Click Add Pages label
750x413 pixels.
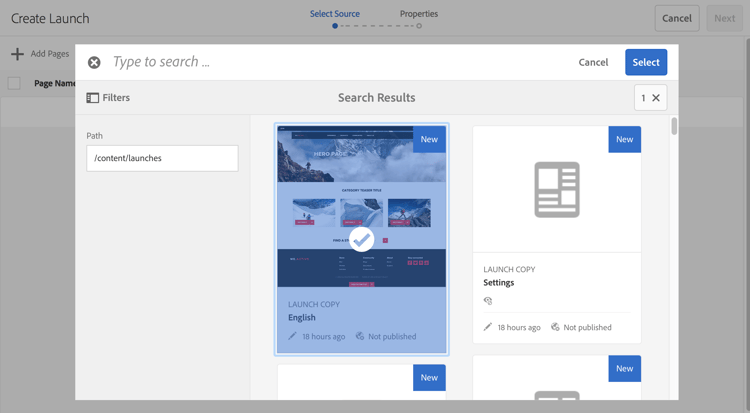[x=50, y=54]
